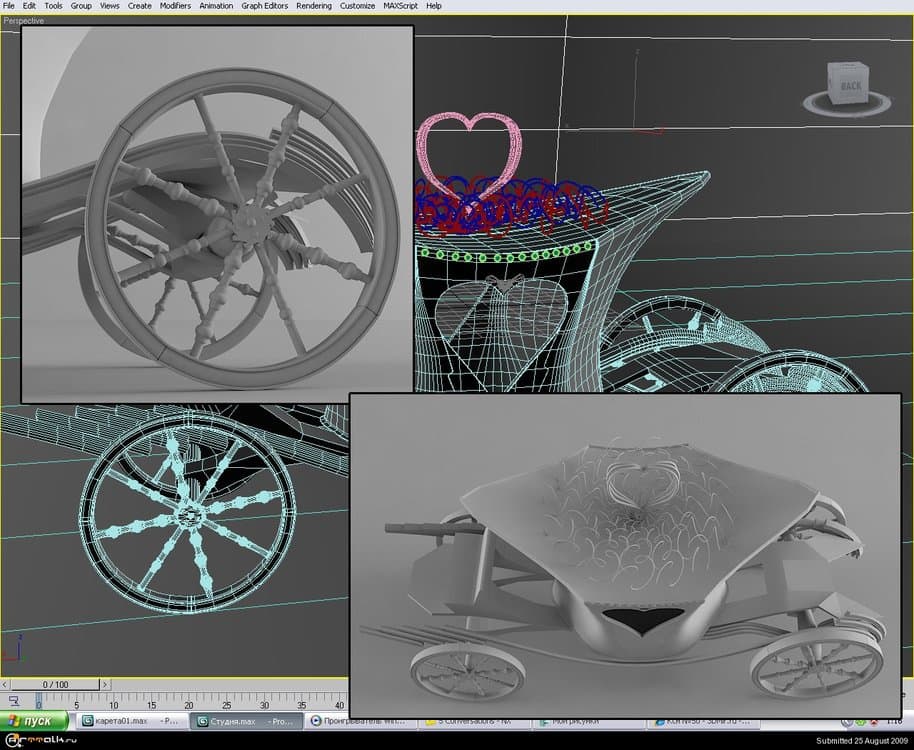914x750 pixels.
Task: Step time slider forward with right arrow
Action: [x=105, y=685]
